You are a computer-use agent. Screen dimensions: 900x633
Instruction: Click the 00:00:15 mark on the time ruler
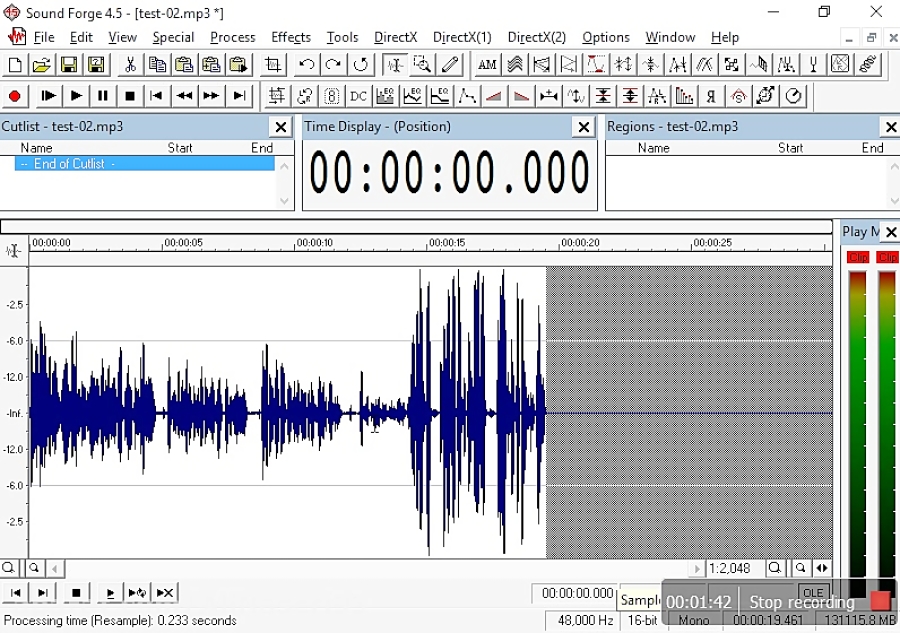click(447, 243)
